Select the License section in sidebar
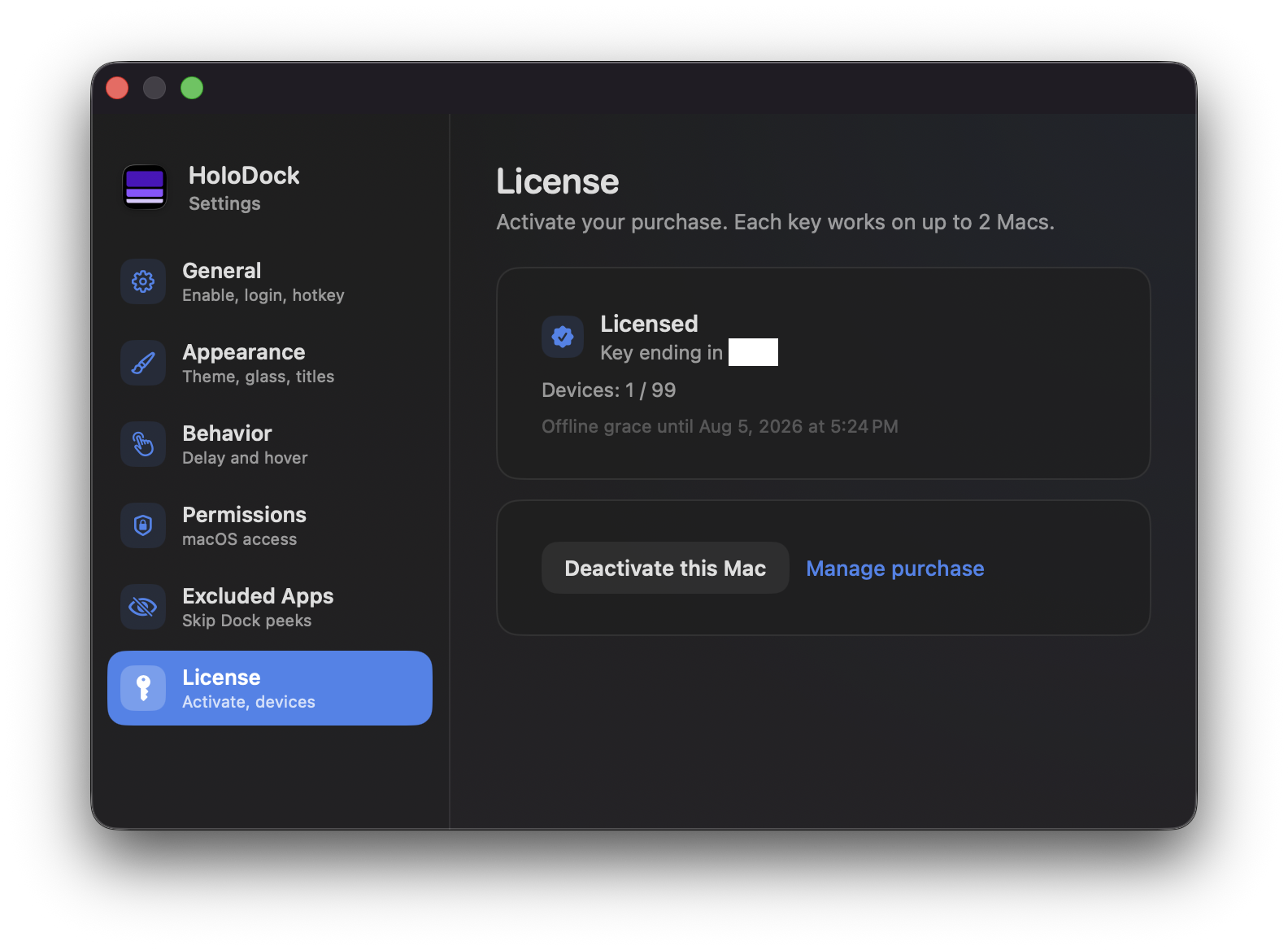 pos(270,688)
